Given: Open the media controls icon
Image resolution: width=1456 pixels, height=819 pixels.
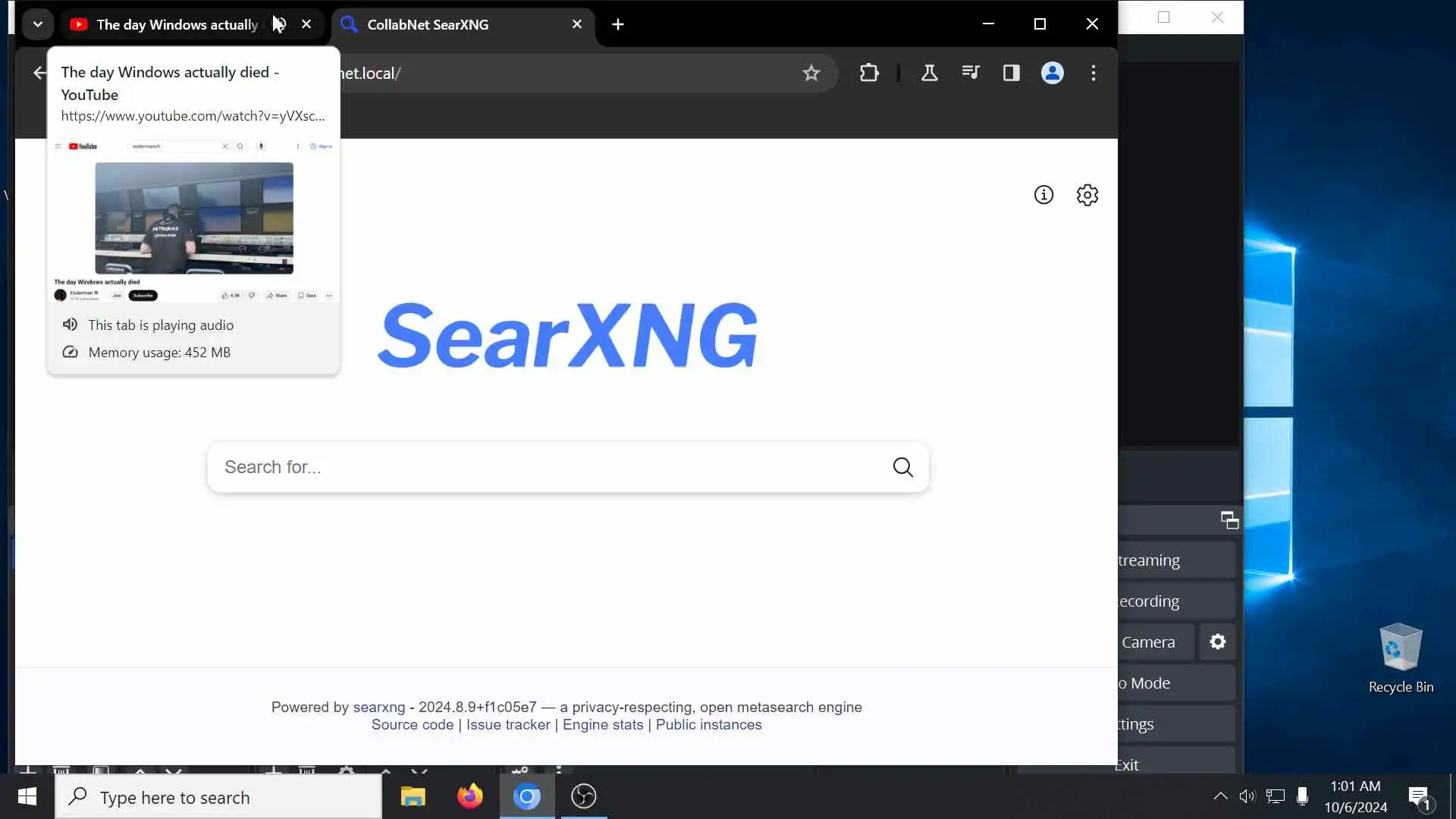Looking at the screenshot, I should click(971, 73).
